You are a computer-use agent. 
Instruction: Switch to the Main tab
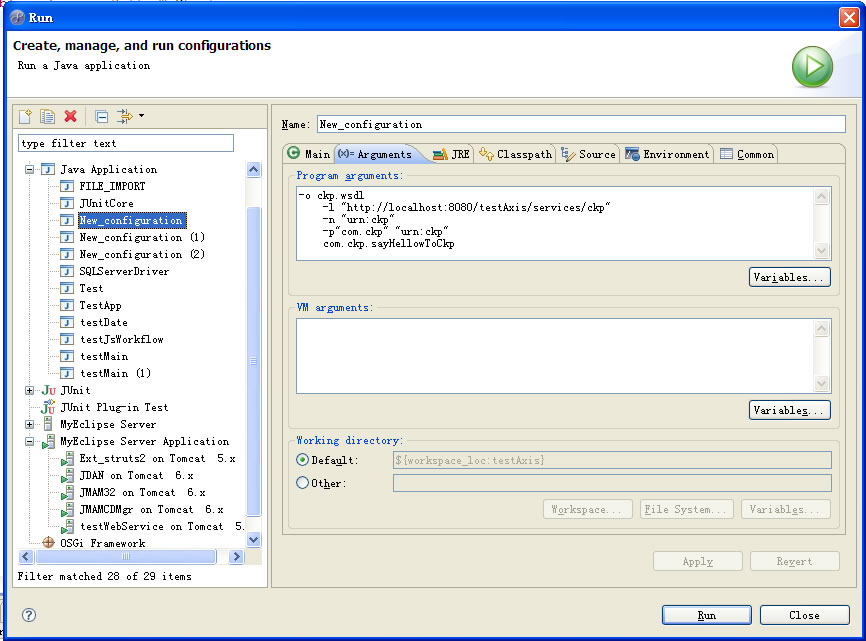309,154
